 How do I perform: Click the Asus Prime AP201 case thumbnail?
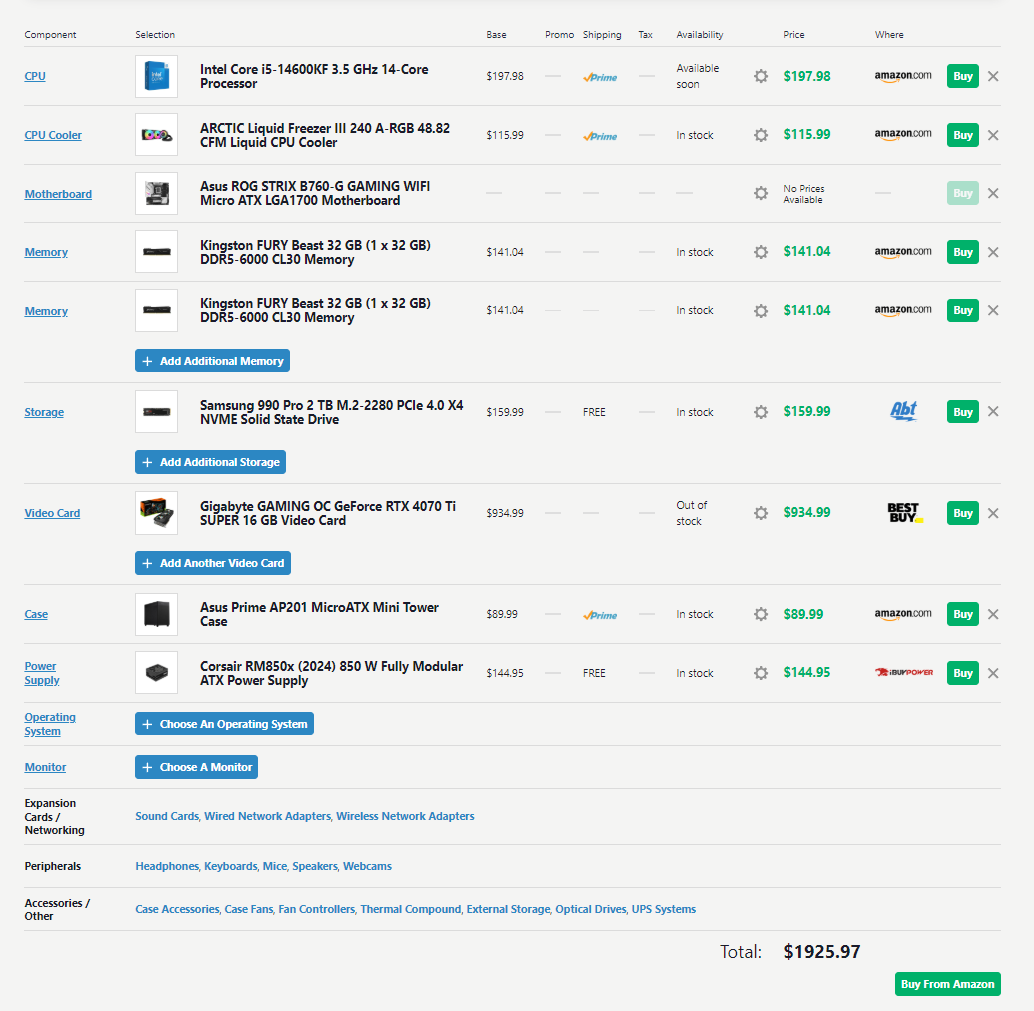(156, 614)
